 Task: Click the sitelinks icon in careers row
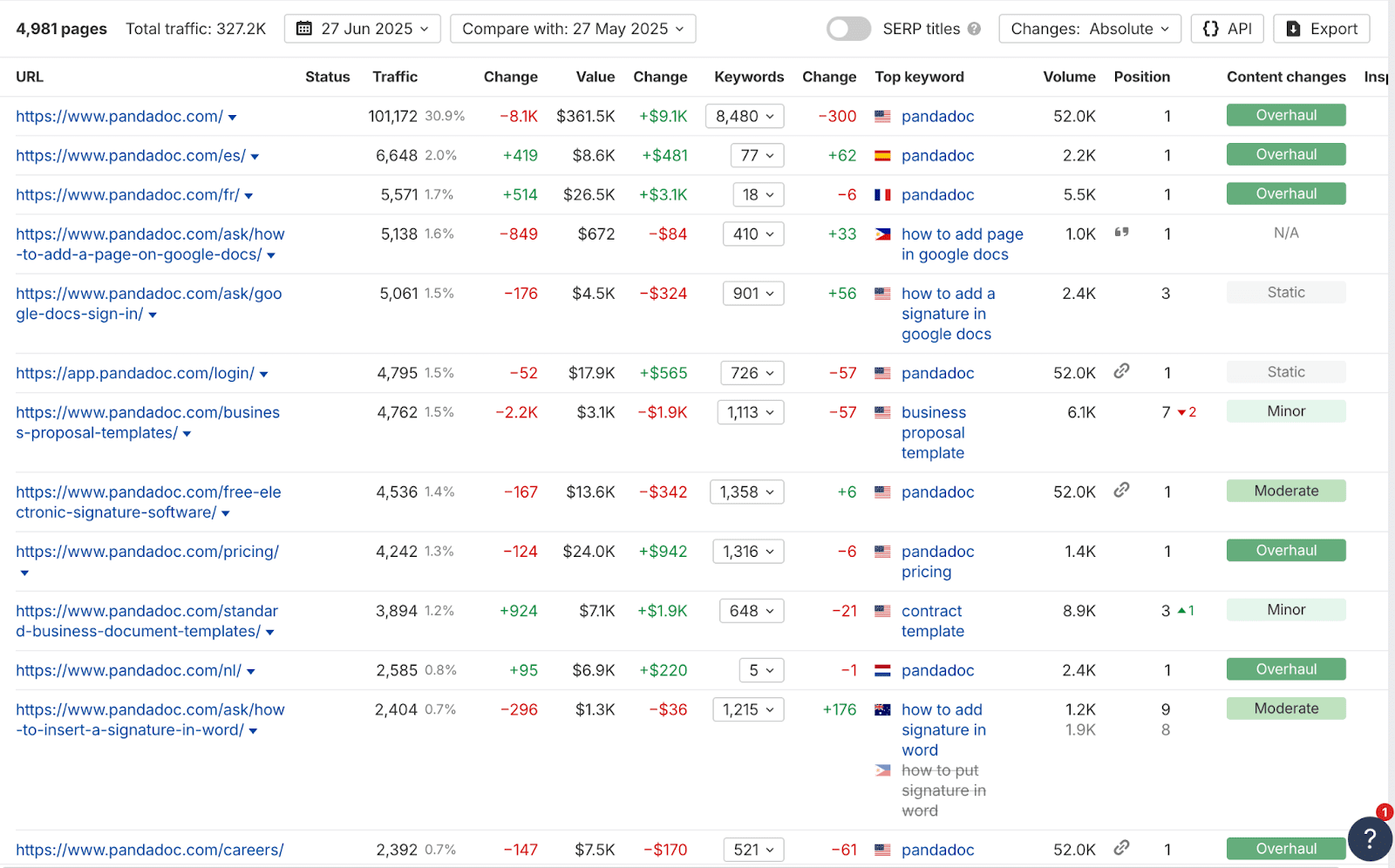1122,848
